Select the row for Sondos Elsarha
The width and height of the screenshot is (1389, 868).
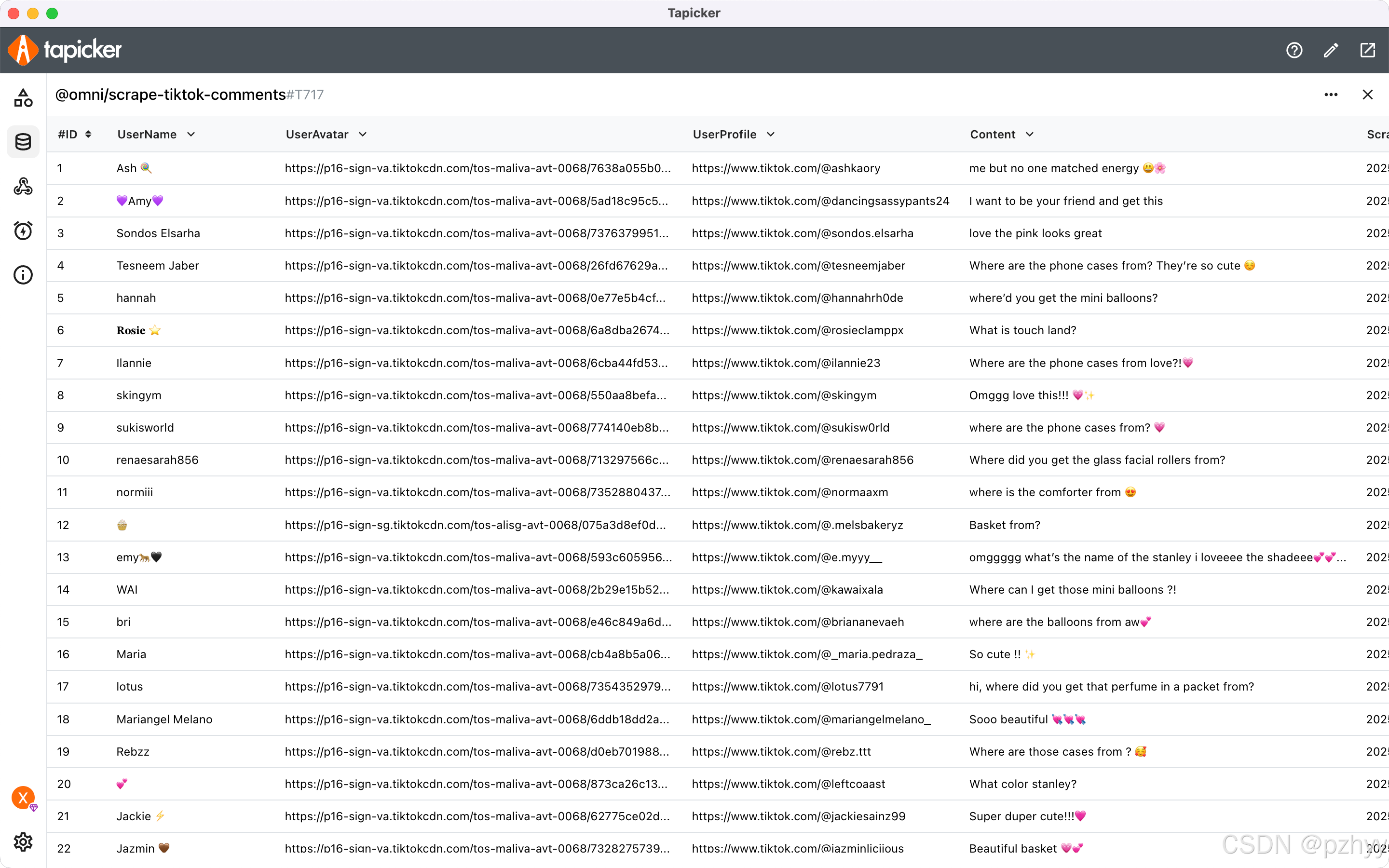tap(158, 233)
